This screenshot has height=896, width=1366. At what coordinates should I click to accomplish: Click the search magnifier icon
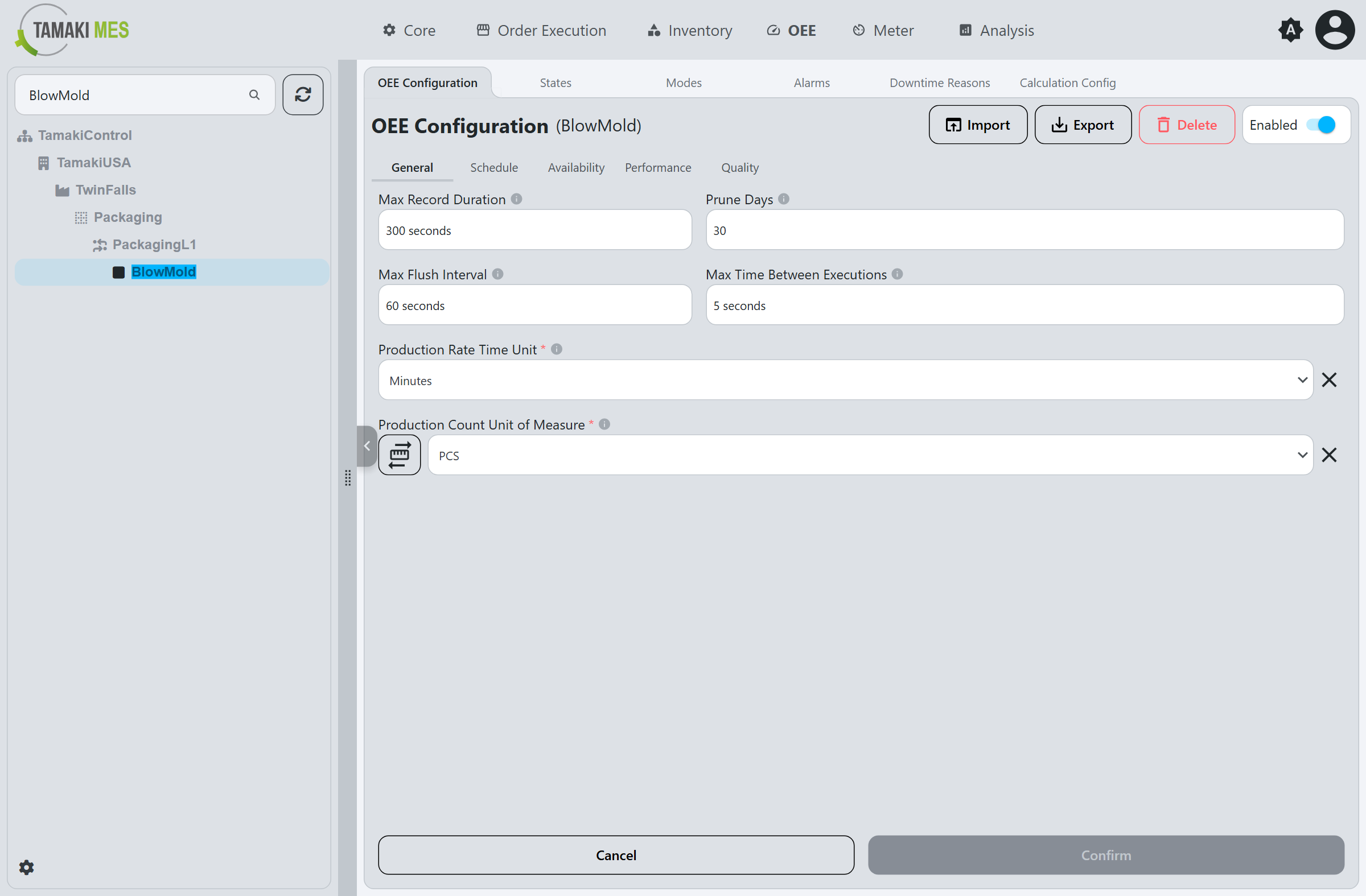point(254,94)
